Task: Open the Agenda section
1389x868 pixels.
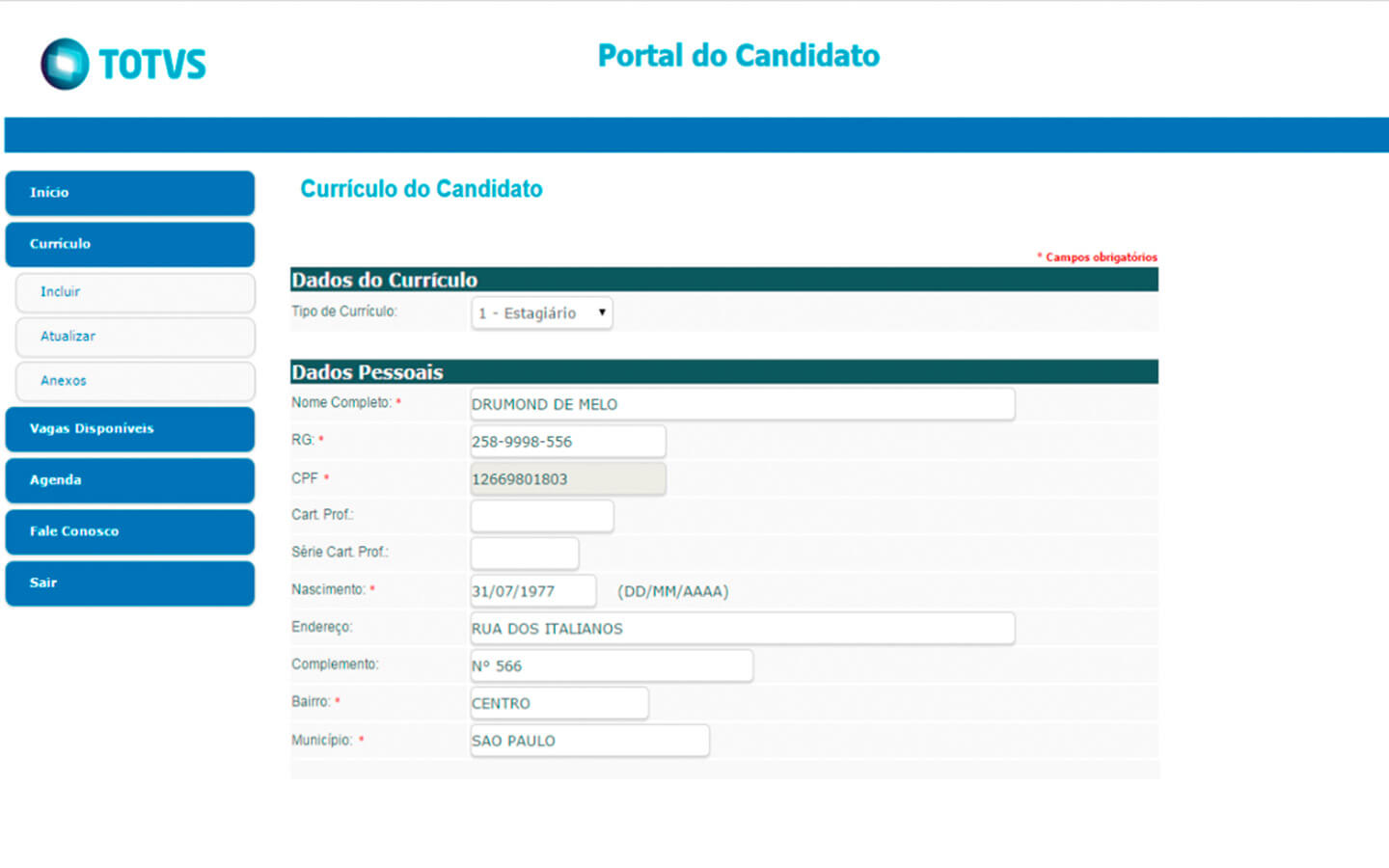Action: click(x=130, y=480)
